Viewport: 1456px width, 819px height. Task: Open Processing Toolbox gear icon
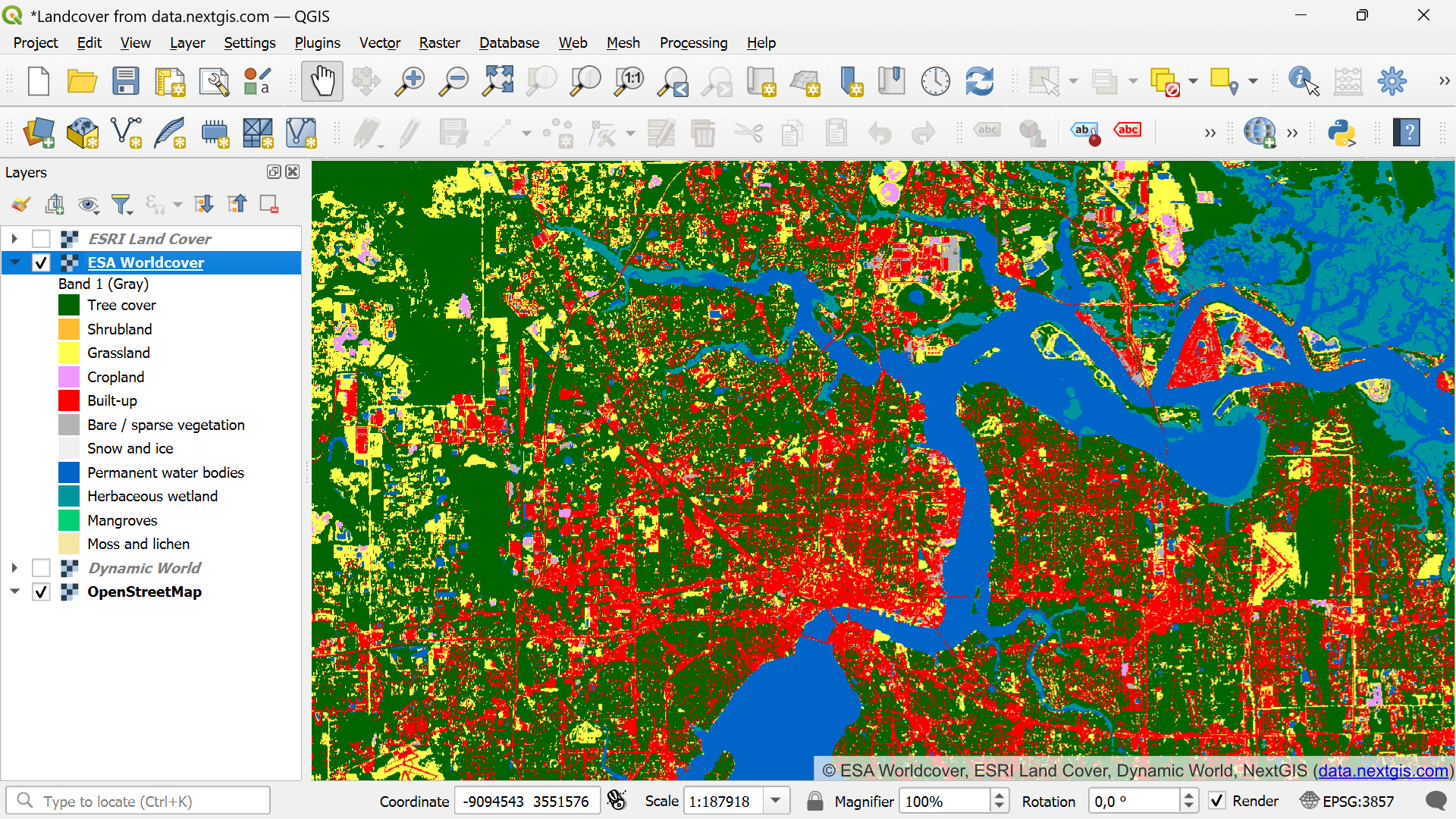(x=1392, y=81)
